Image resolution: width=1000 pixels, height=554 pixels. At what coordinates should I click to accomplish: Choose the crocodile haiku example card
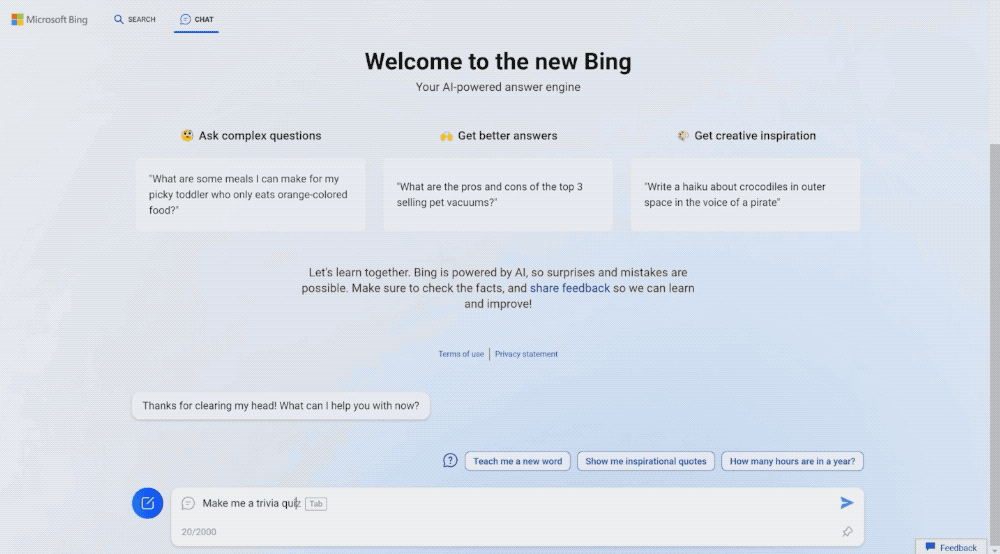click(x=745, y=195)
